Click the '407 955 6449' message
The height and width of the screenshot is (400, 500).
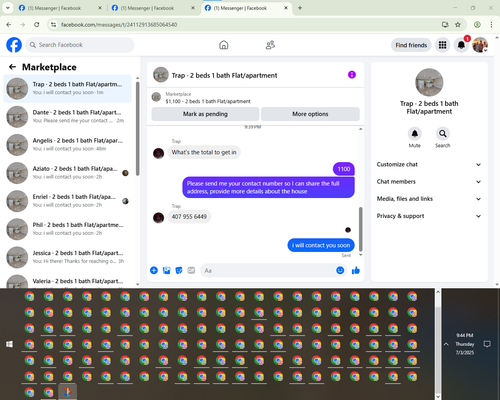click(189, 217)
